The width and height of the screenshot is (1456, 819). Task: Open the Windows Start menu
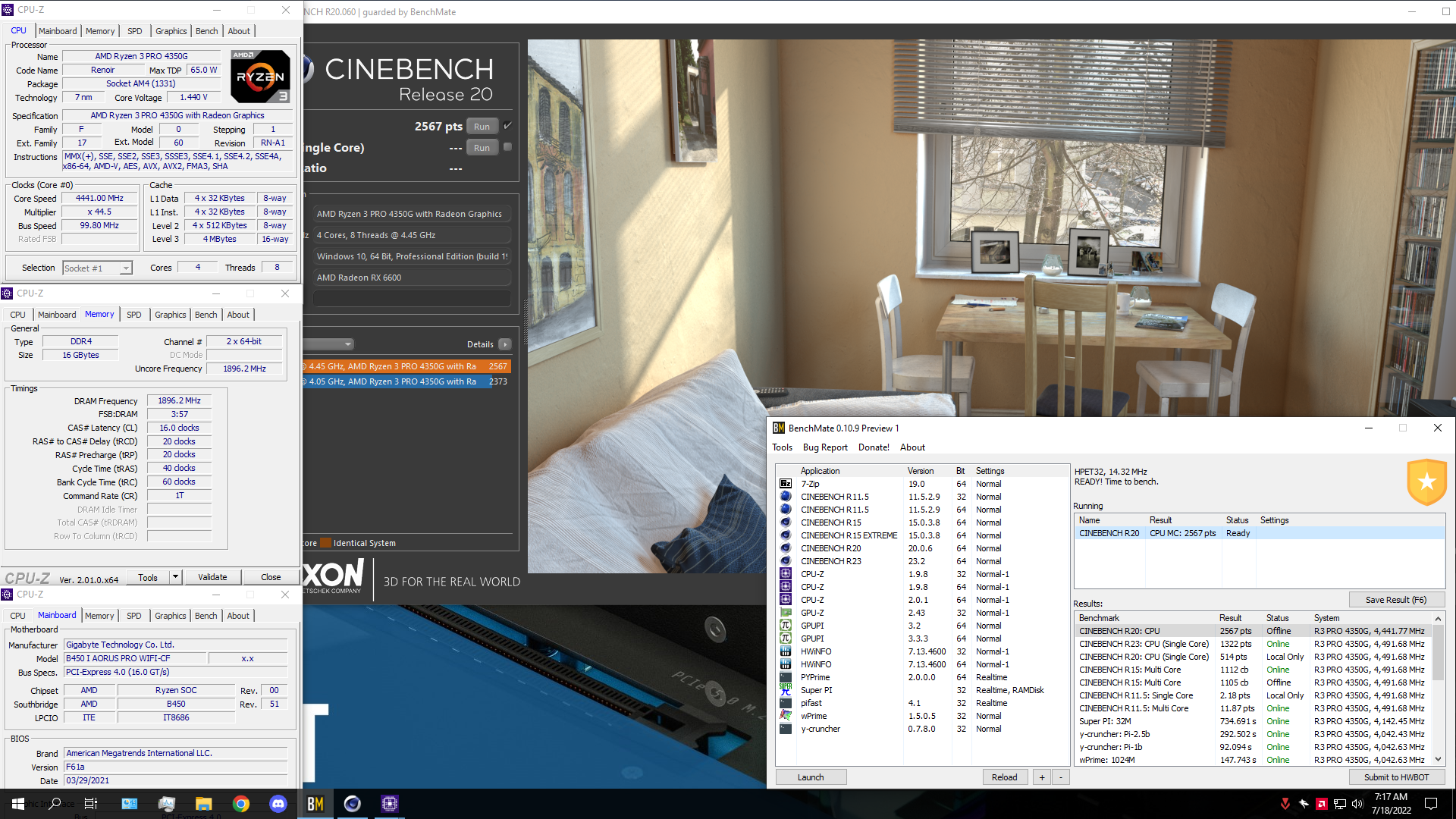[18, 804]
